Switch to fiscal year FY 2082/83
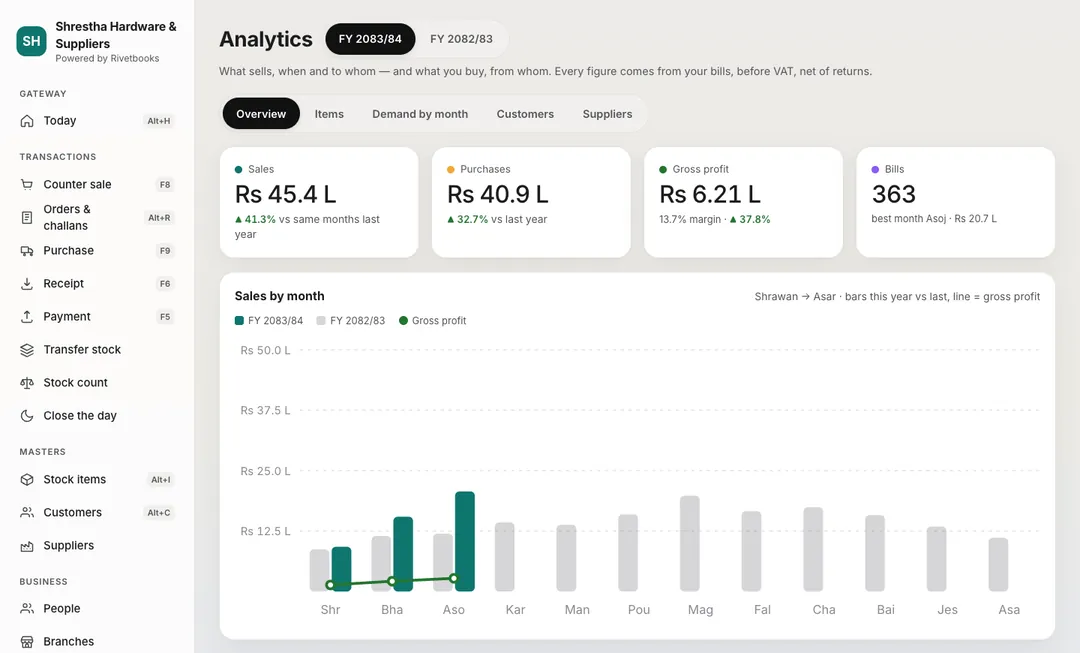 click(x=461, y=39)
